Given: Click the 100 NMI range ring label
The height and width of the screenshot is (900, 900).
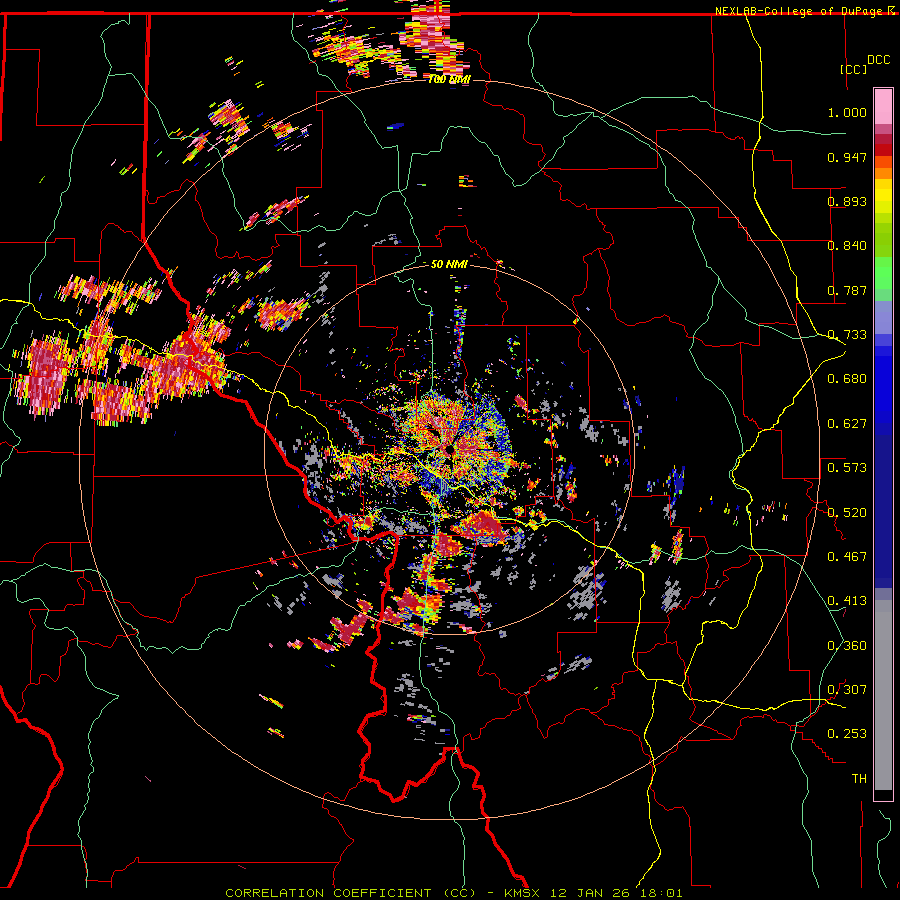Looking at the screenshot, I should point(449,79).
